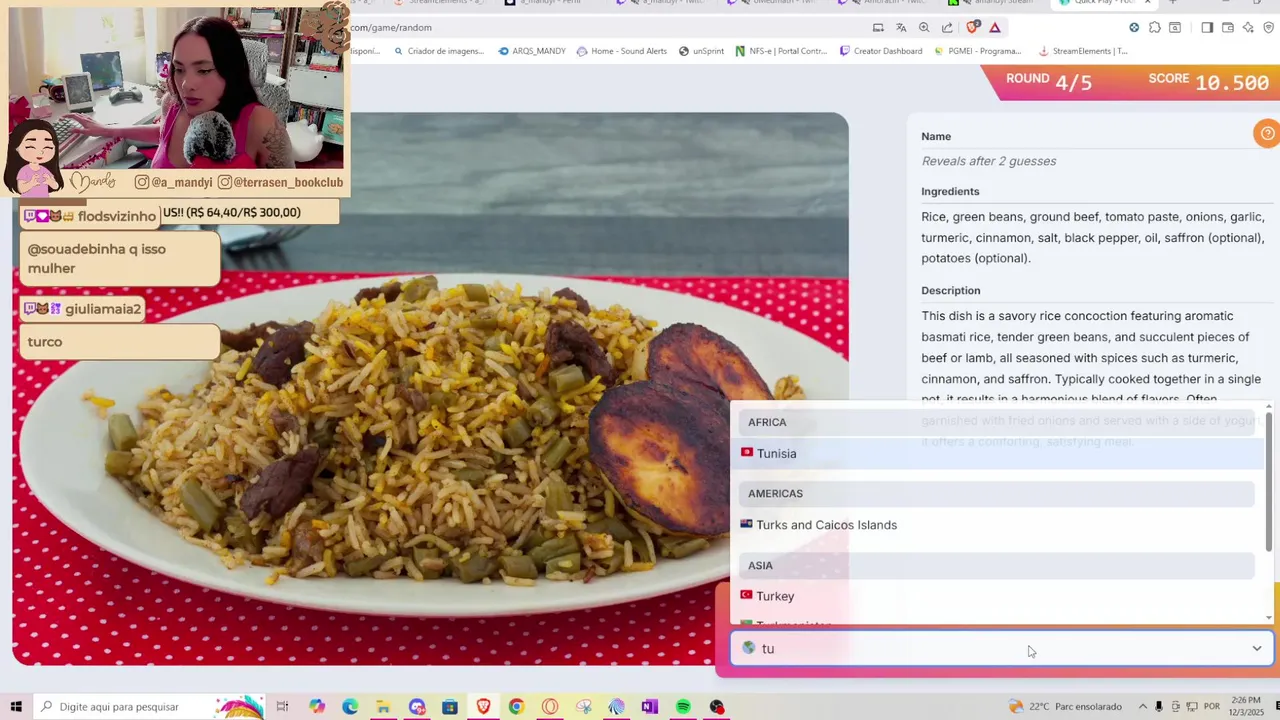Open Google Chrome from the taskbar
Screen dimensions: 1280x720
[x=516, y=707]
